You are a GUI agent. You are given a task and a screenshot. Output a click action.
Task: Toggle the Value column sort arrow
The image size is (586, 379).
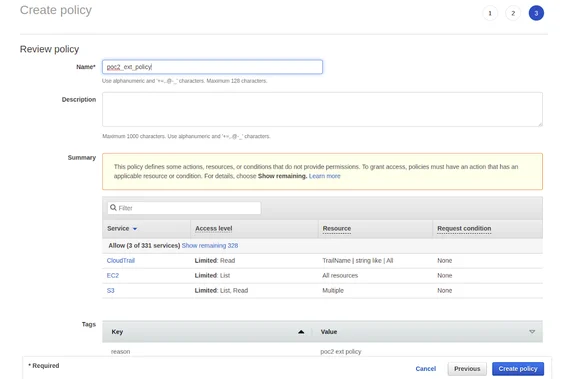pos(532,332)
